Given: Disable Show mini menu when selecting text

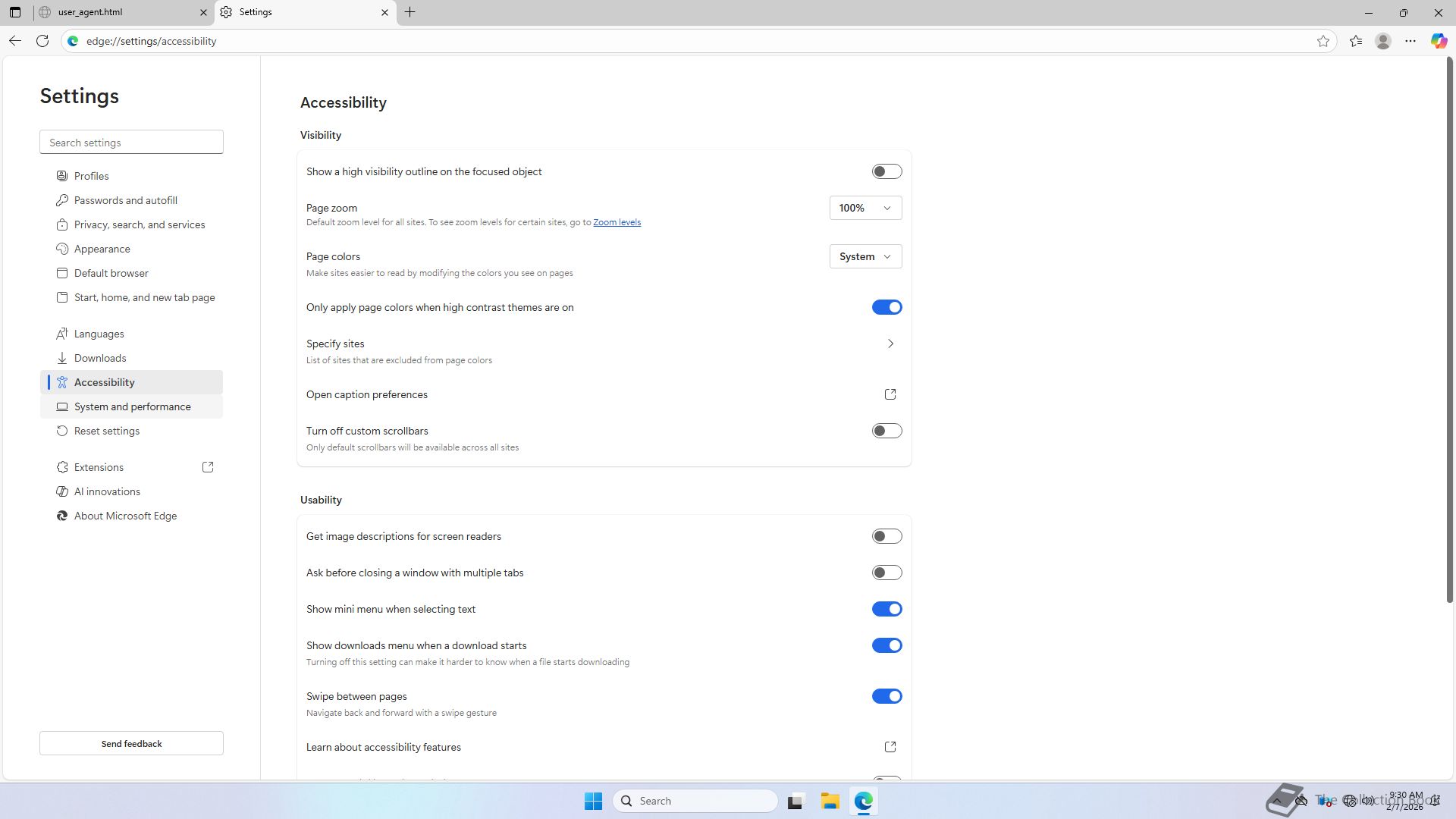Looking at the screenshot, I should [886, 609].
